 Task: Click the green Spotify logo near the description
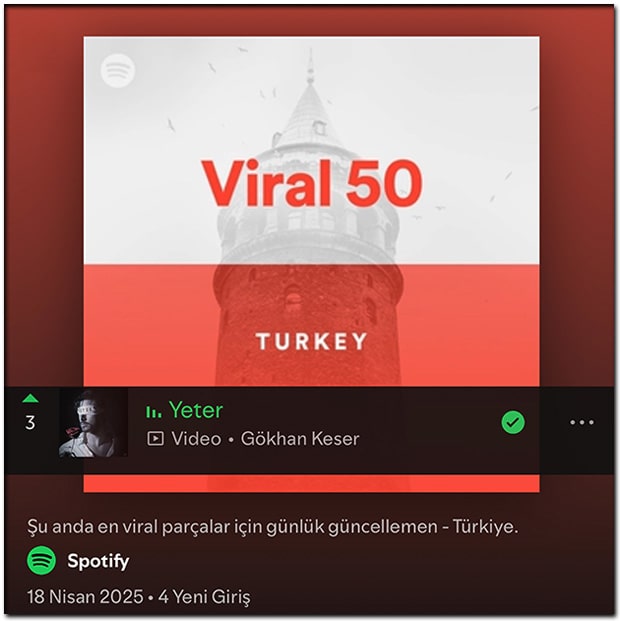click(x=41, y=560)
